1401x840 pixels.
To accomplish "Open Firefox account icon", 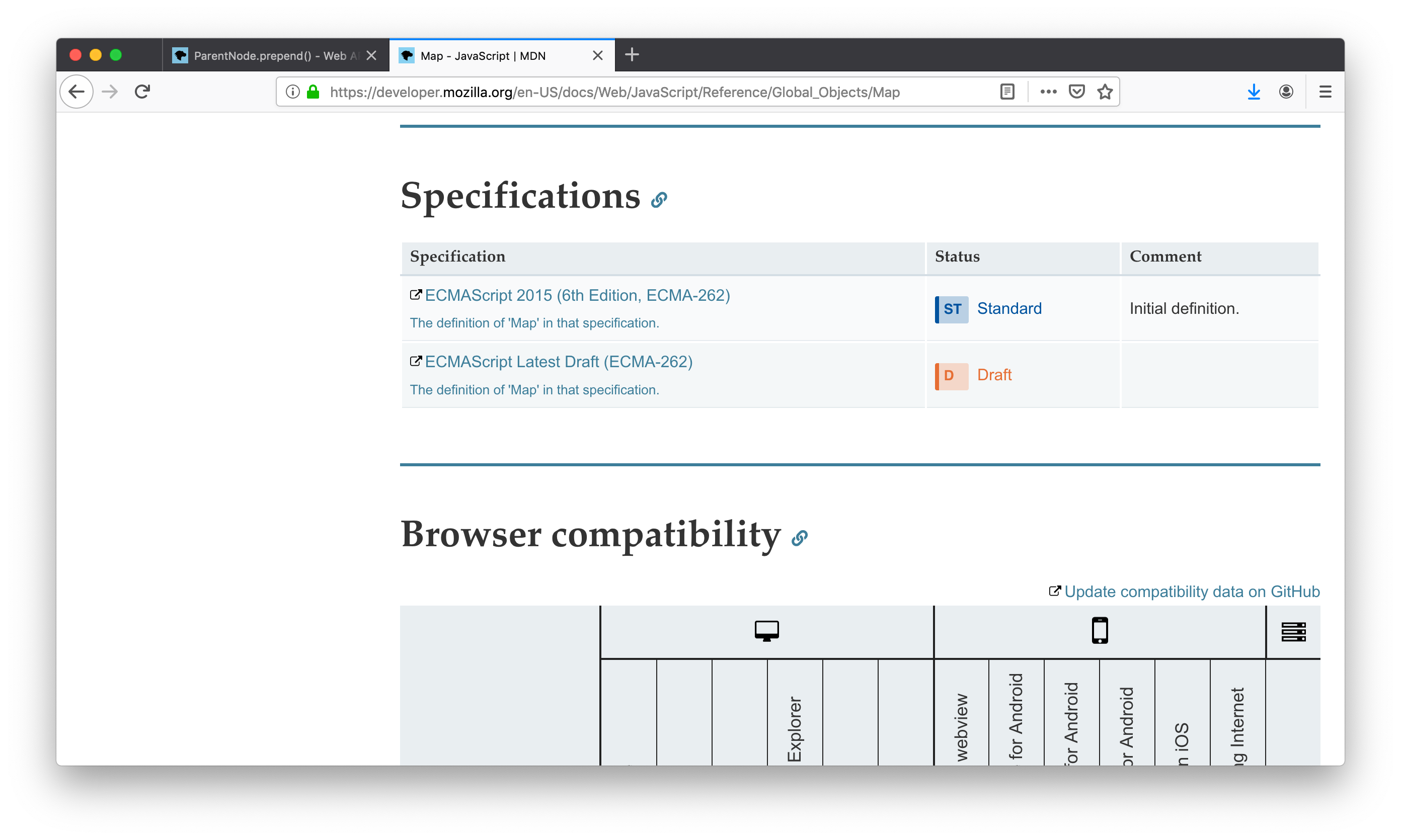I will [x=1286, y=92].
